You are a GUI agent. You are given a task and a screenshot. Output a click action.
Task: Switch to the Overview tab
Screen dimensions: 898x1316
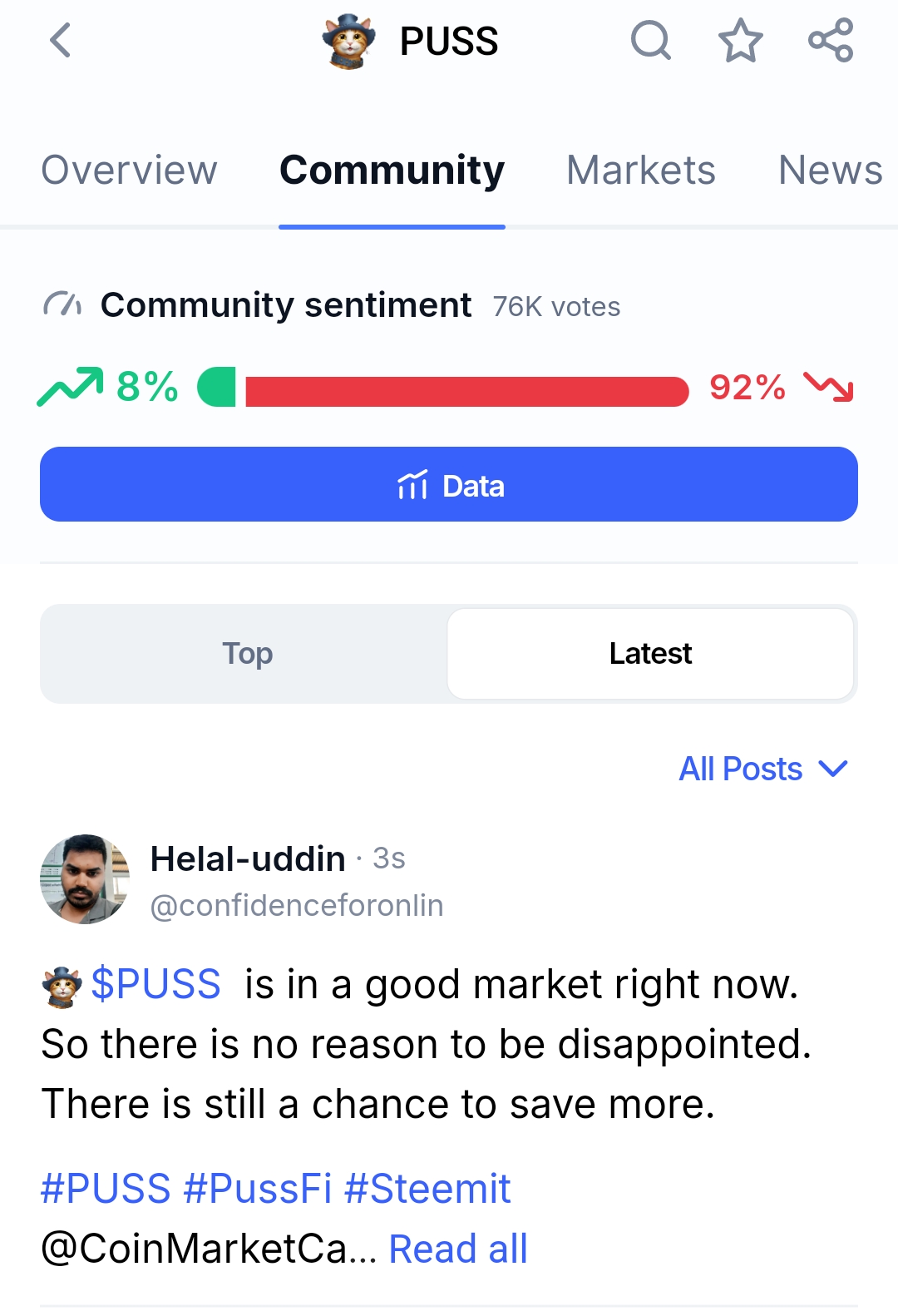(x=129, y=171)
